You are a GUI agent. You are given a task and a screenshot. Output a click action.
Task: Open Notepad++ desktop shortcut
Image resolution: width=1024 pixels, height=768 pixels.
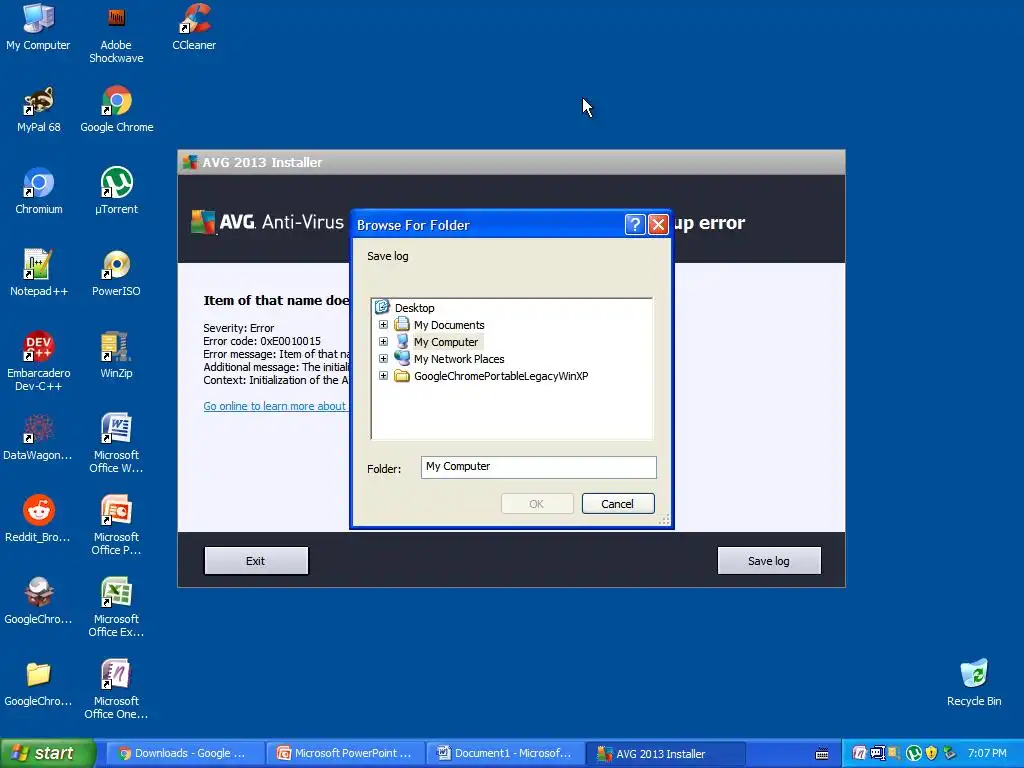tap(39, 274)
